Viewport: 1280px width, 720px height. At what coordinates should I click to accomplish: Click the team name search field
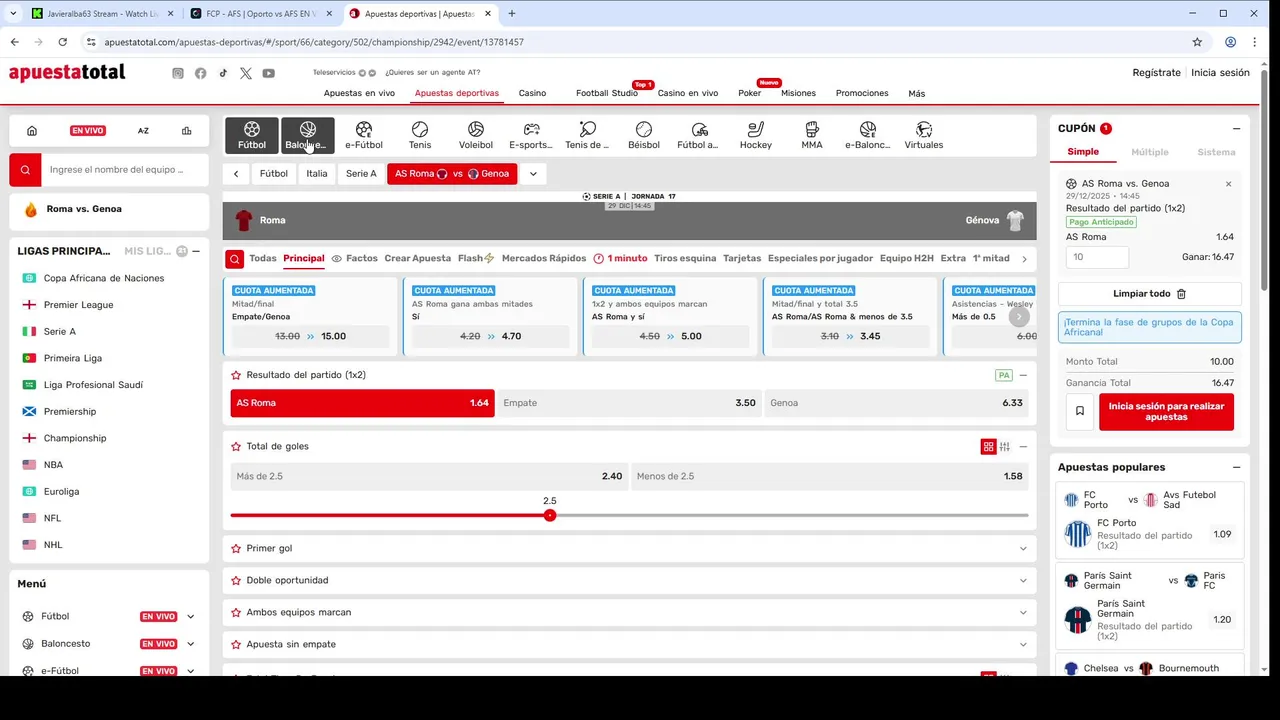125,170
